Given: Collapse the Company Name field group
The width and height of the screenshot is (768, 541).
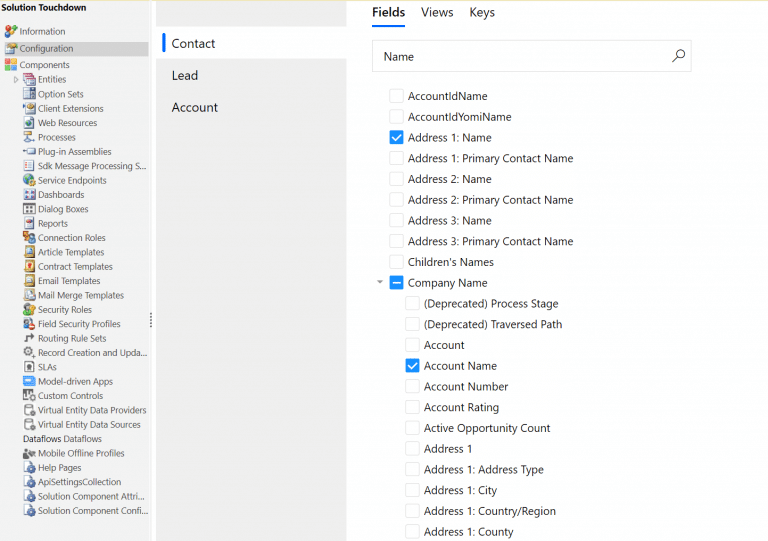Looking at the screenshot, I should pos(380,283).
